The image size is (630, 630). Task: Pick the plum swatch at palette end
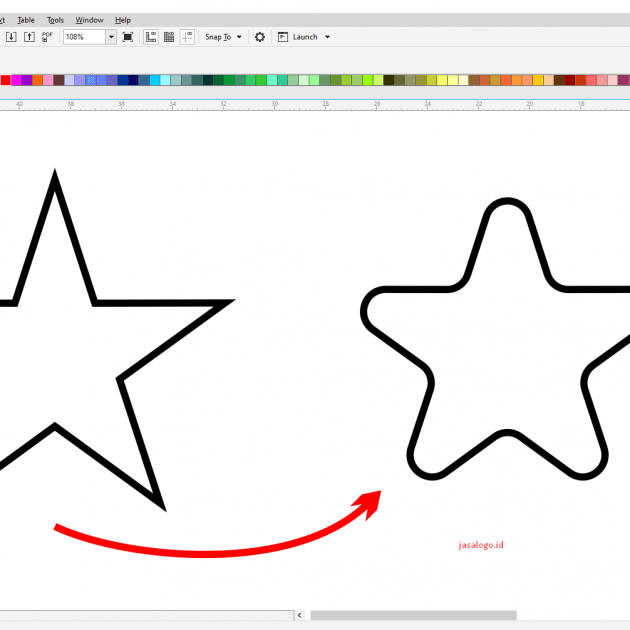[x=624, y=80]
